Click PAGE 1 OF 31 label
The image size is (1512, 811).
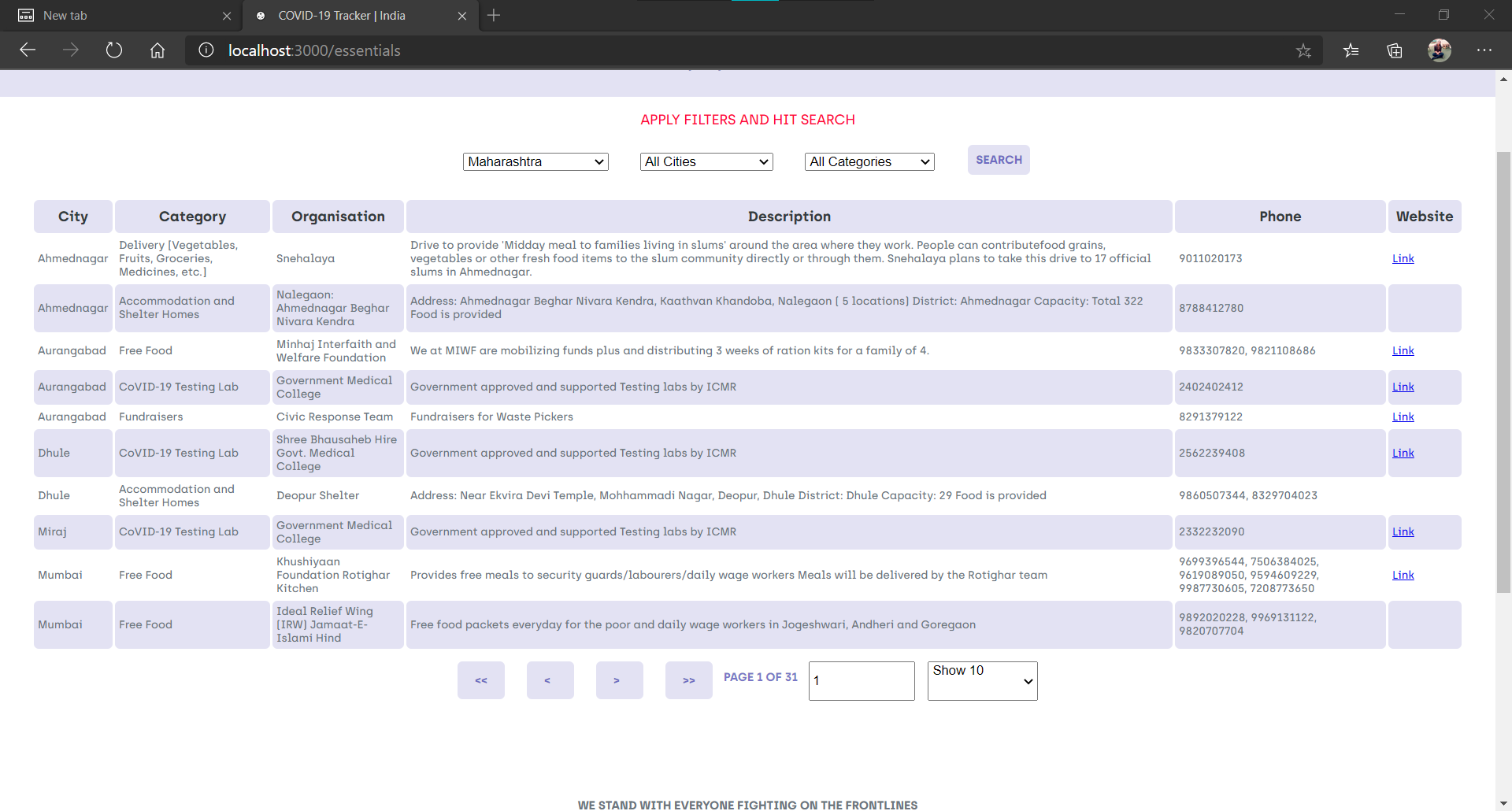point(761,677)
